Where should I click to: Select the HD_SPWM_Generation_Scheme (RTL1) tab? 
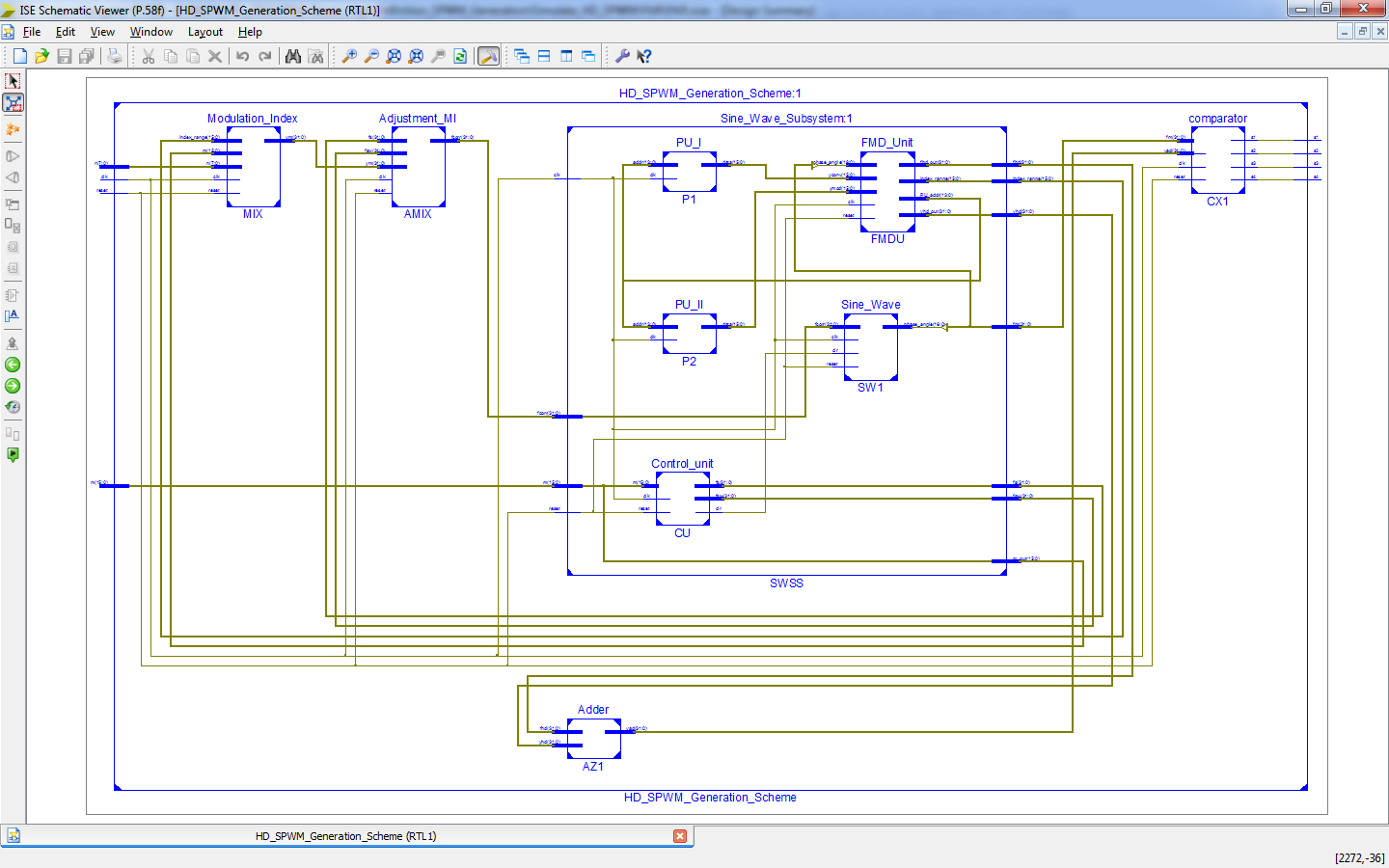click(x=345, y=836)
